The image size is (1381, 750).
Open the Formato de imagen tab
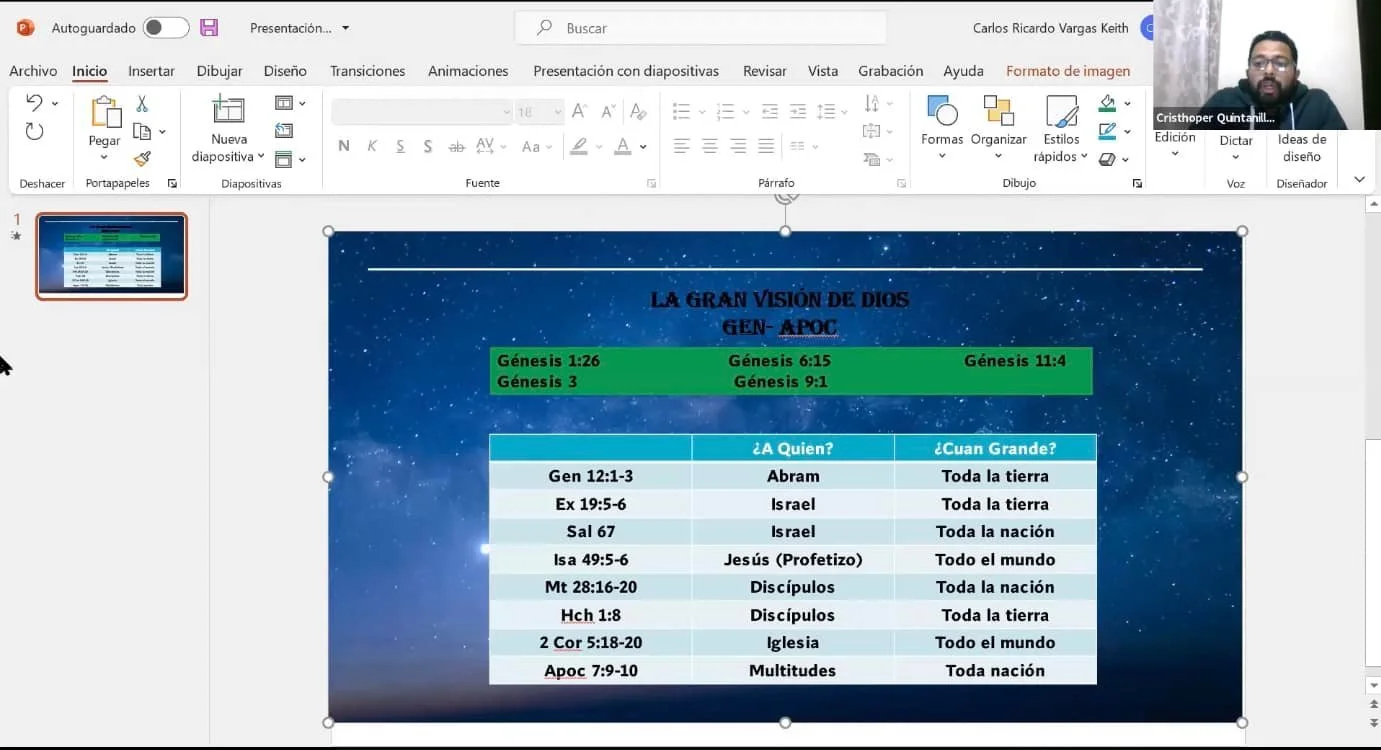[1068, 71]
